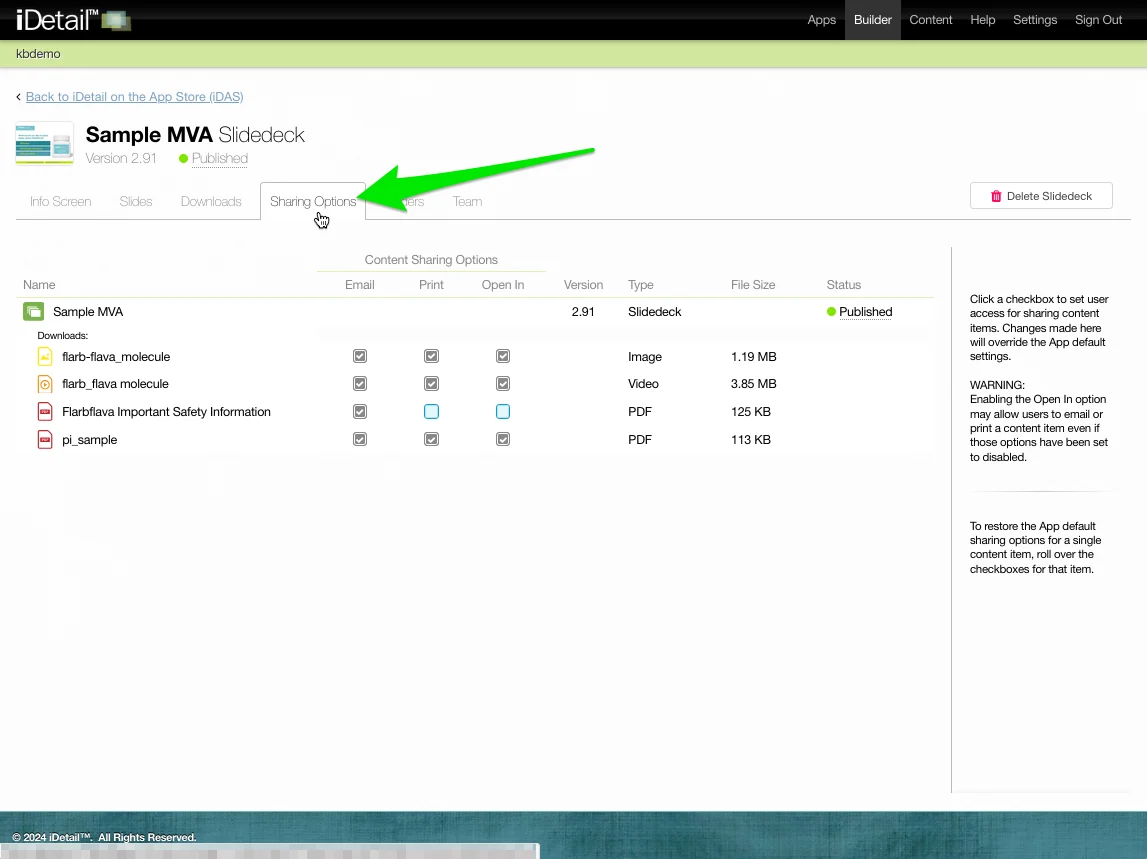
Task: Enable Open In for Flarbflava Safety Information
Action: tap(503, 412)
